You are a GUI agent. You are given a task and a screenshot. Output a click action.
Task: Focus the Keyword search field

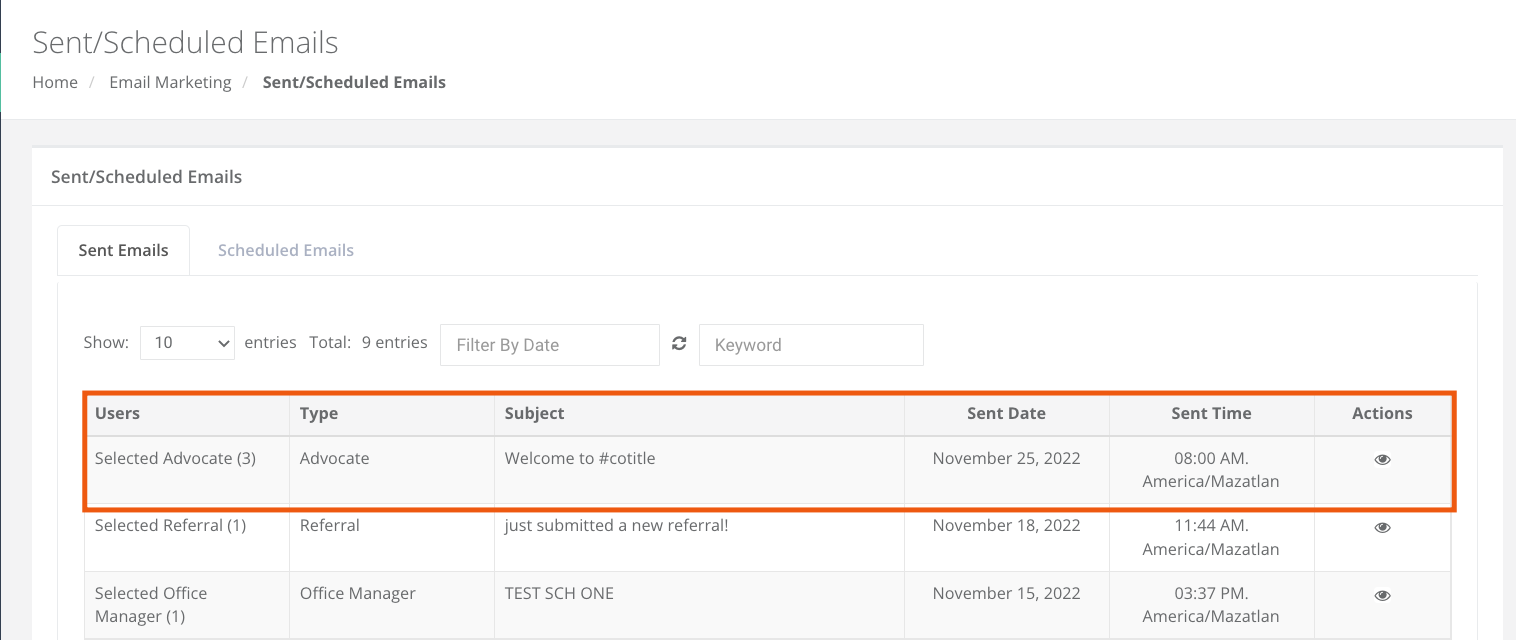pyautogui.click(x=811, y=345)
